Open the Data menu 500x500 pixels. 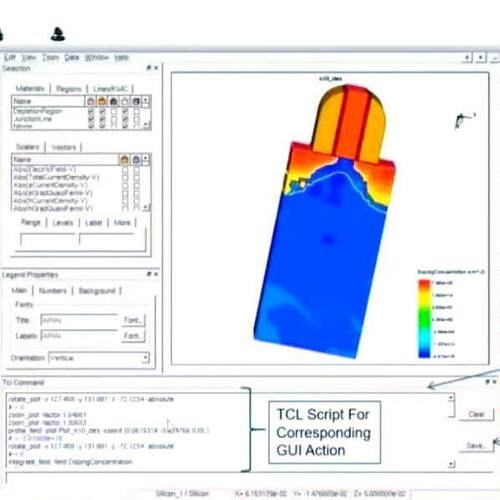[72, 57]
